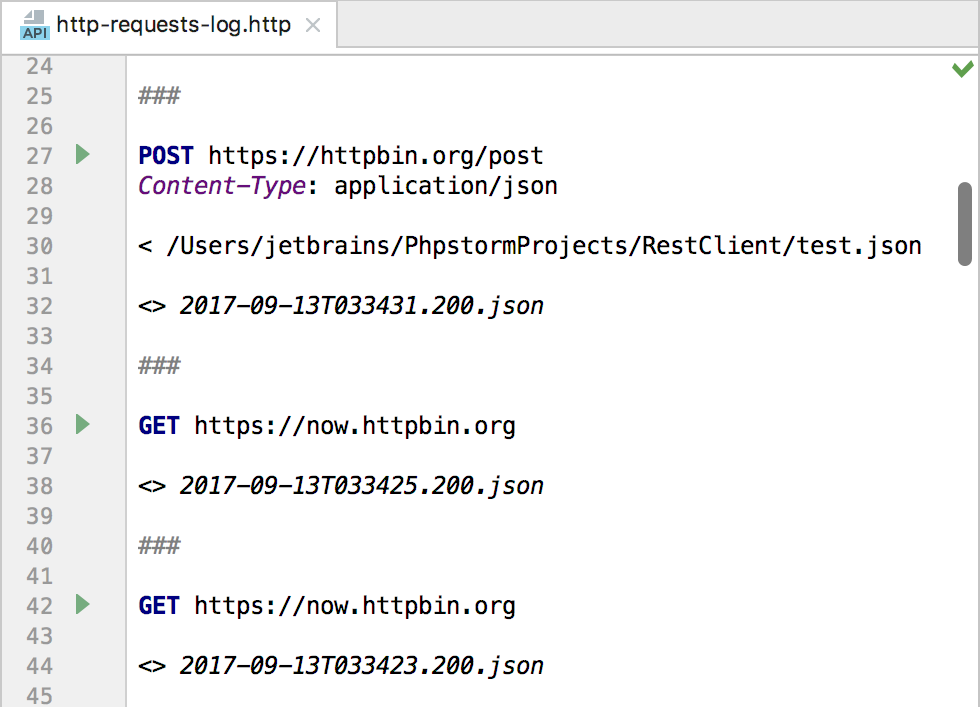Image resolution: width=980 pixels, height=707 pixels.
Task: Click the API file icon in tab
Action: 34,26
